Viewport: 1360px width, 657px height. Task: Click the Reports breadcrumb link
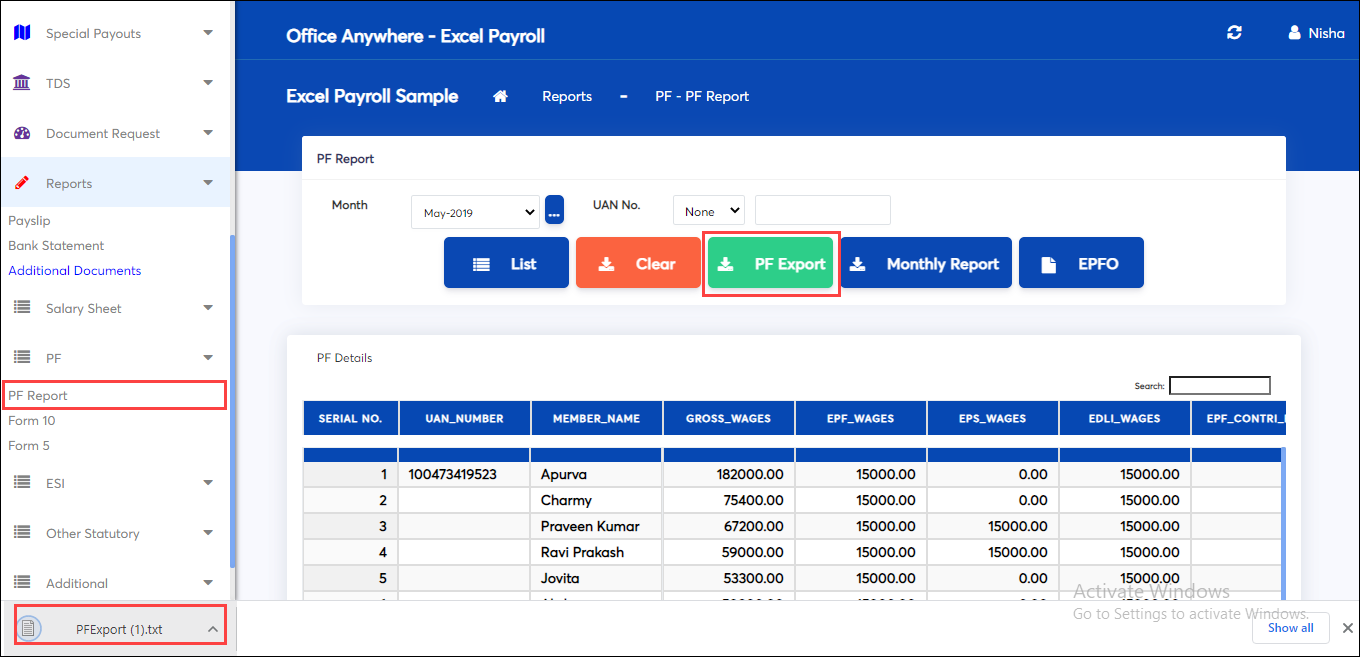tap(567, 96)
